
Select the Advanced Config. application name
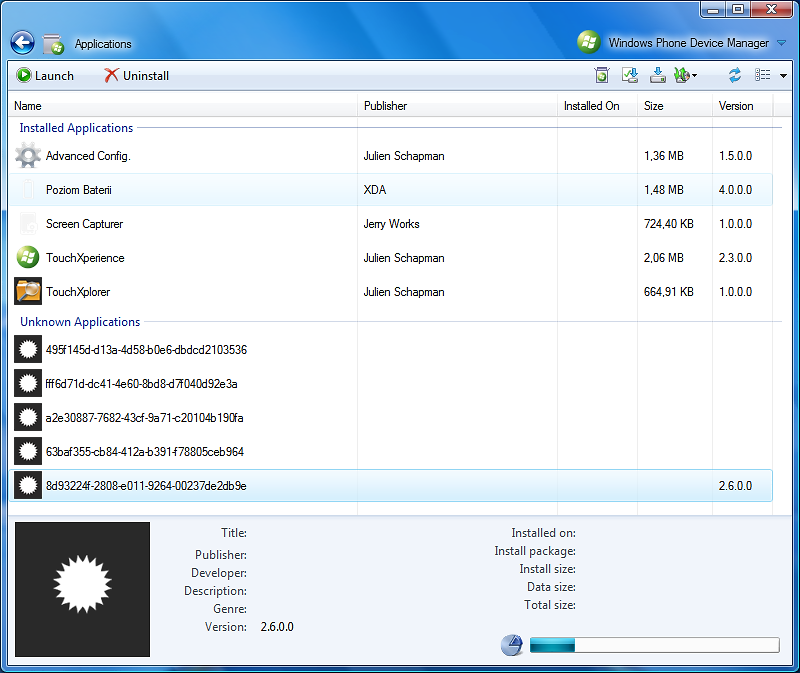point(88,156)
